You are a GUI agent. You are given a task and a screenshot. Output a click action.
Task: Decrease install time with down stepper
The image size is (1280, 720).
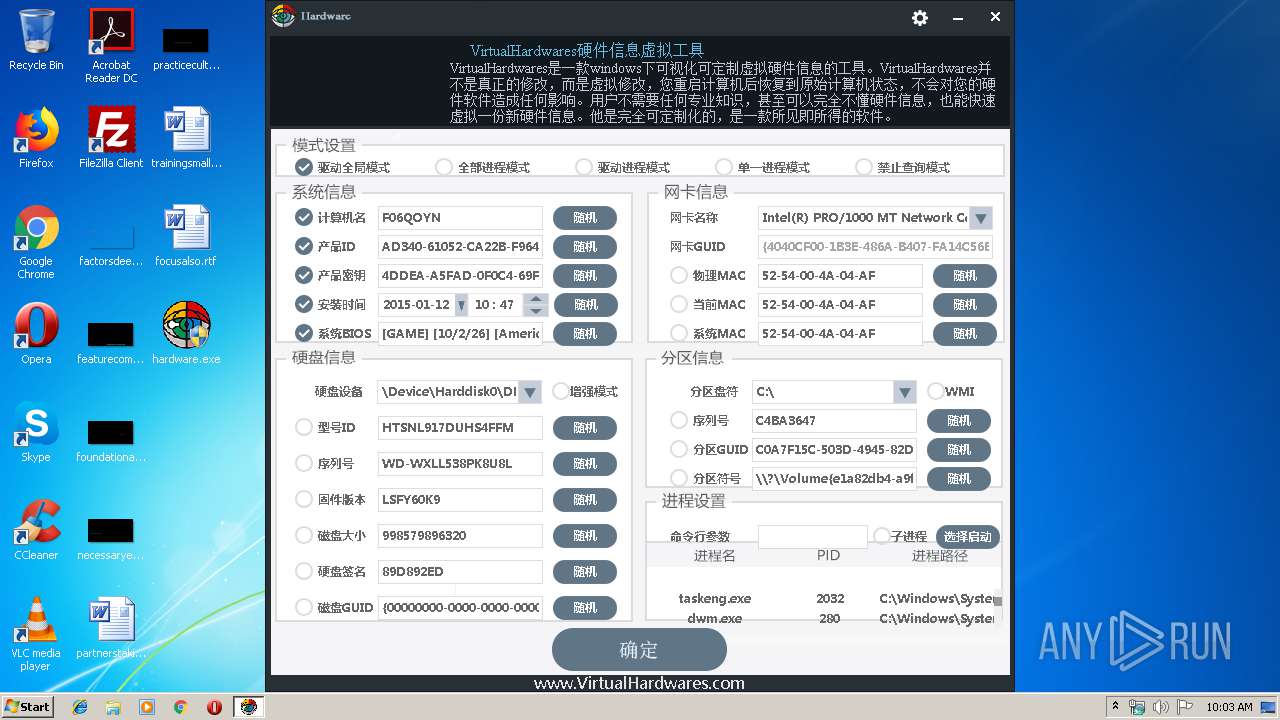click(x=536, y=311)
